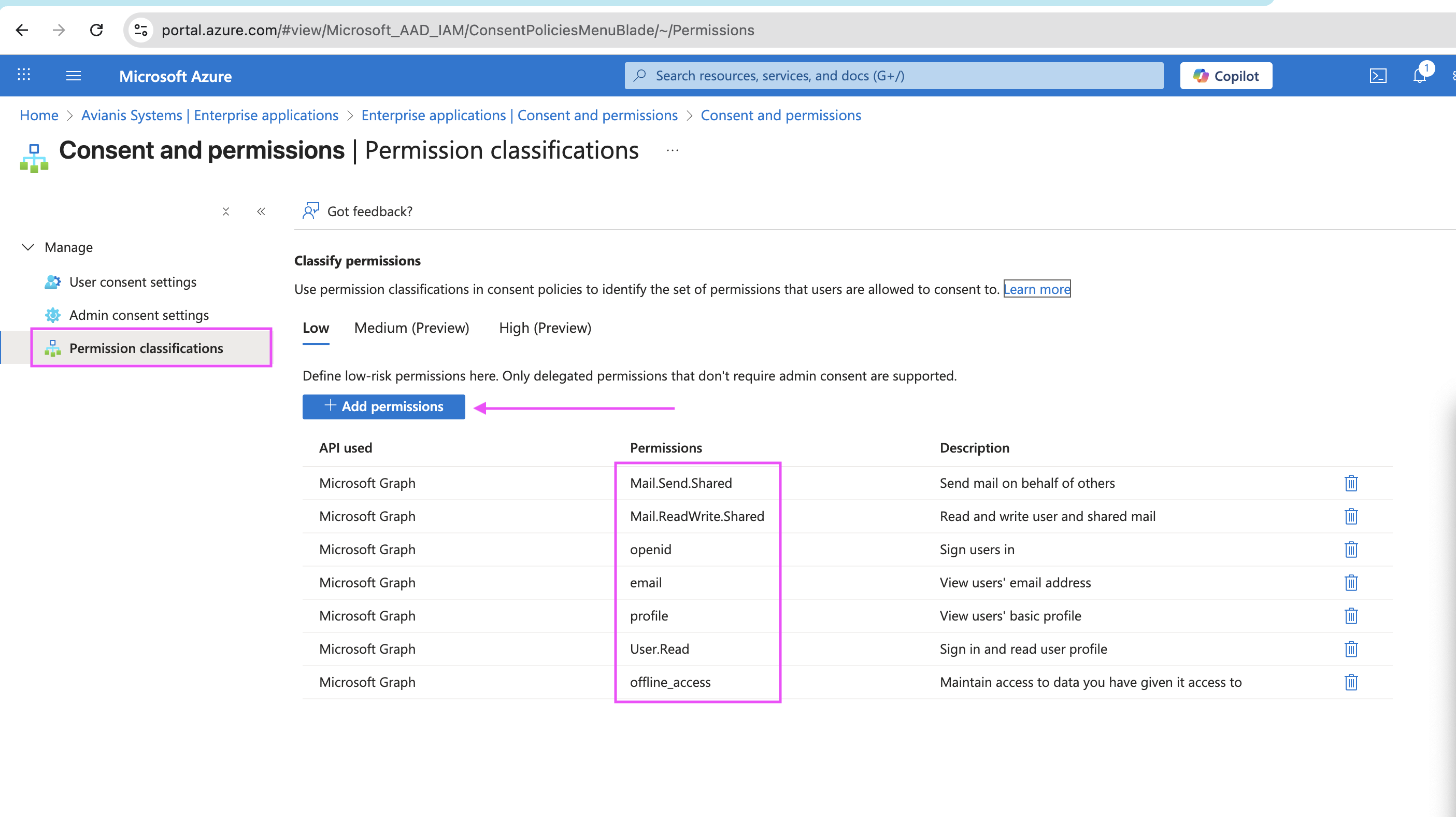Click Microsoft Graph in the offline_access row
The image size is (1456, 817).
coord(367,682)
